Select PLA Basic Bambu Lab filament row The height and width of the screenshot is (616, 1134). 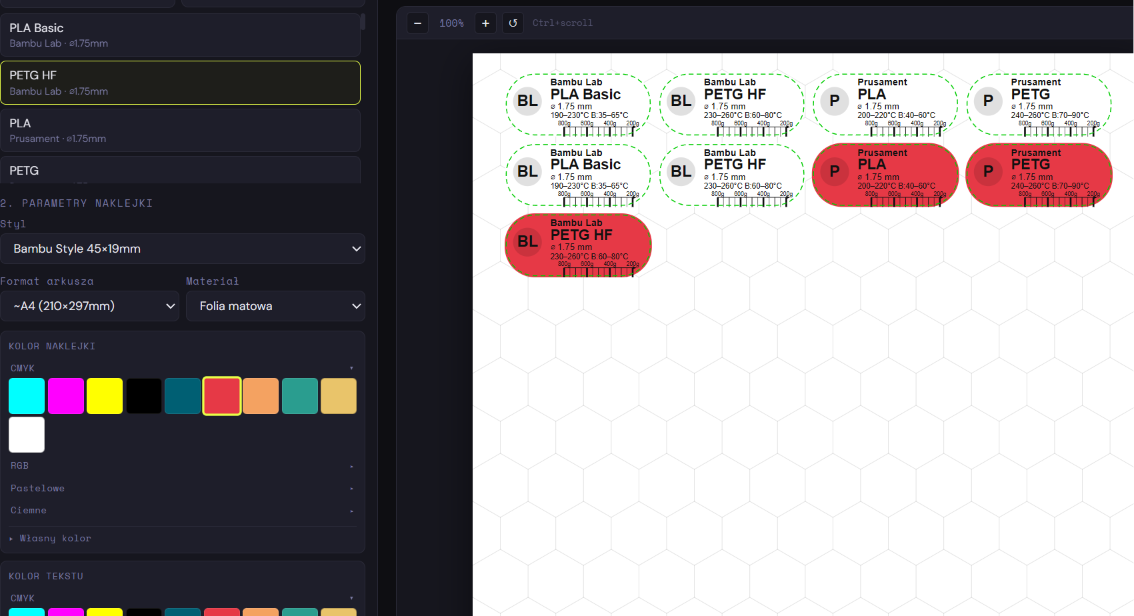click(x=180, y=35)
